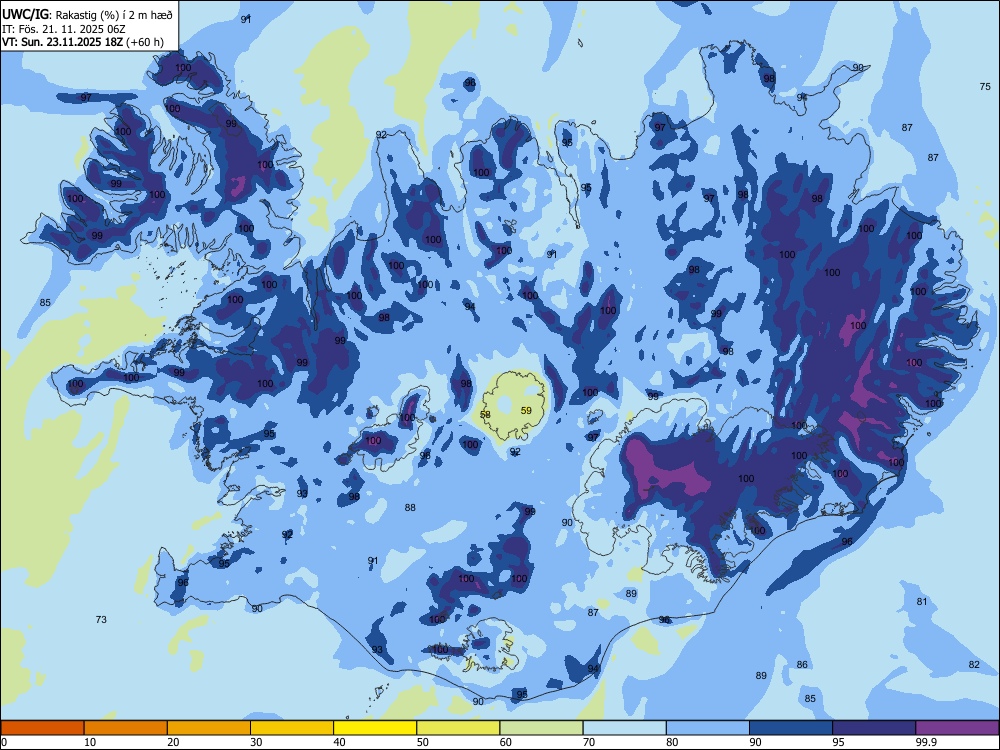
Task: Click the light blue 70–80 legend swatch
Action: pyautogui.click(x=625, y=728)
